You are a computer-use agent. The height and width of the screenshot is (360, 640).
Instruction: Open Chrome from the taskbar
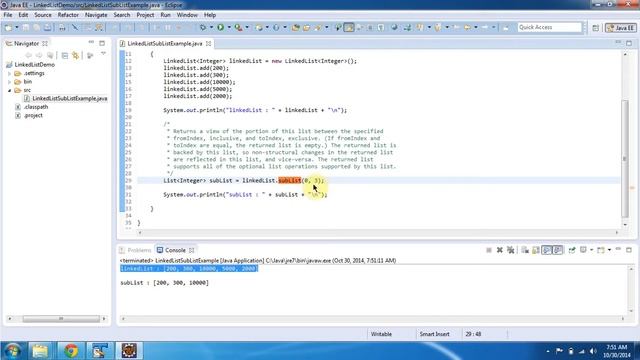point(71,351)
